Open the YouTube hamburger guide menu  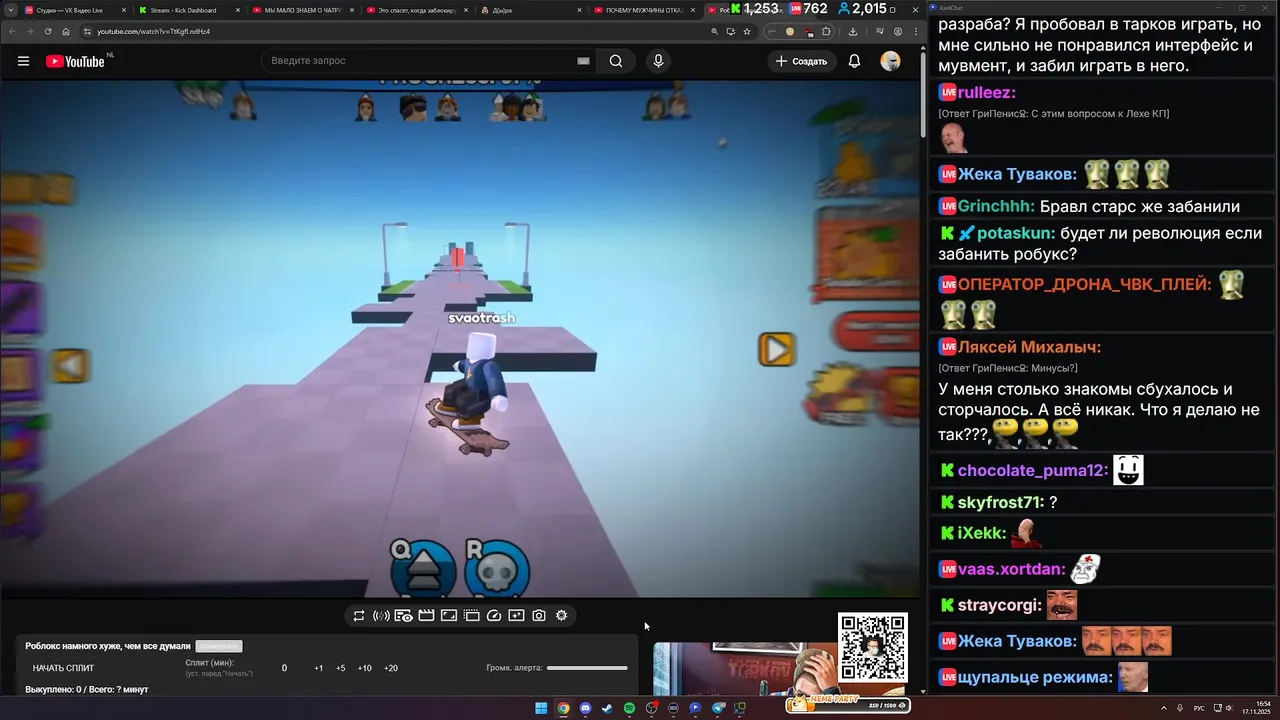point(23,61)
